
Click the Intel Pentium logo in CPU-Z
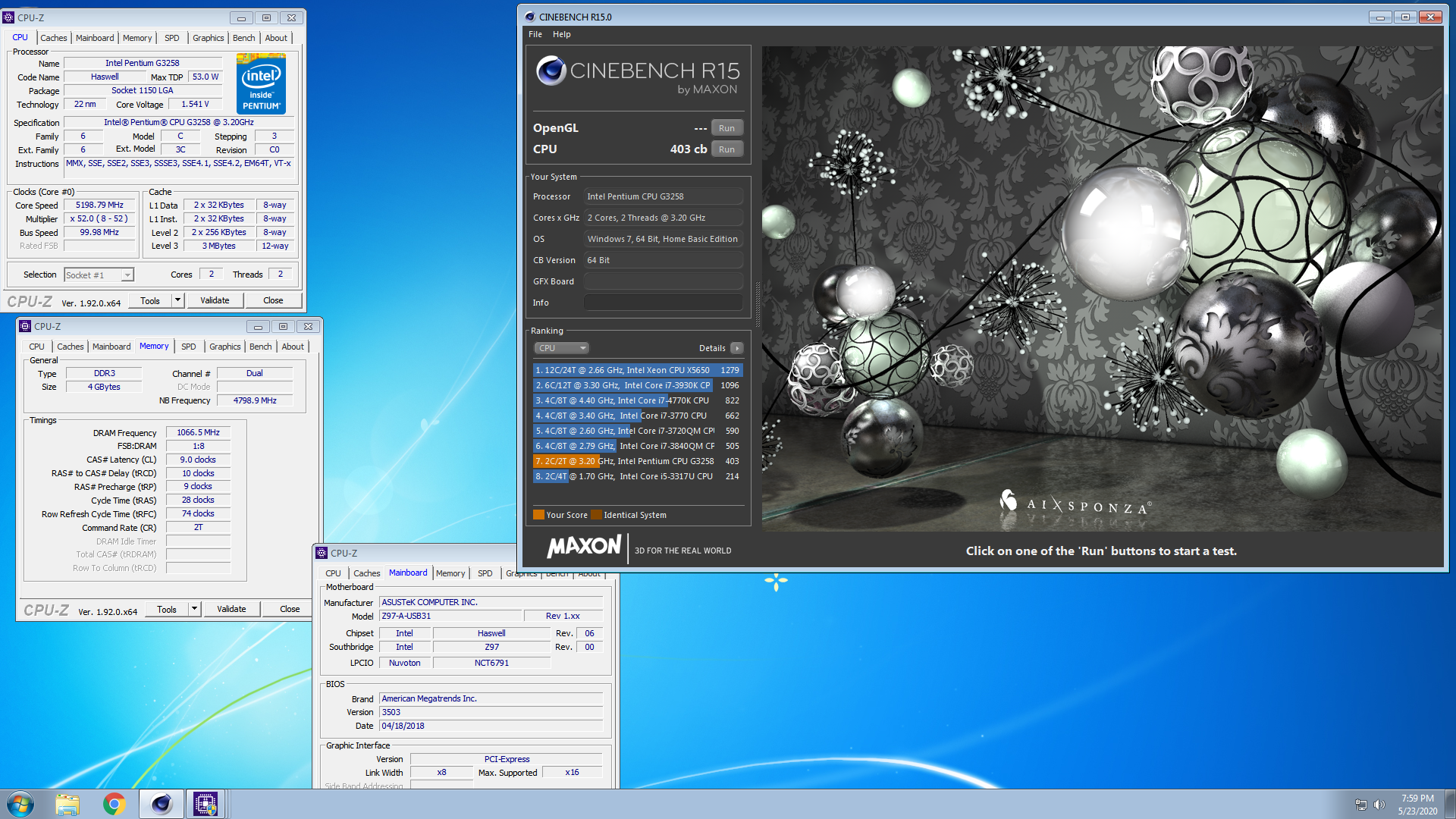[x=261, y=83]
